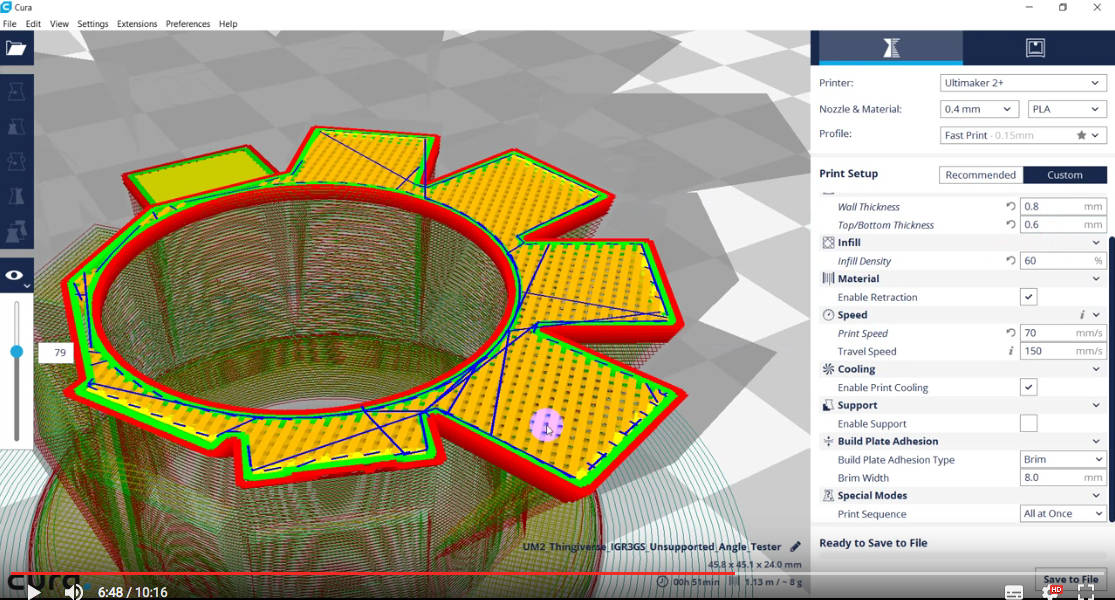Screen dimensions: 1115x600
Task: Open the Printer dropdown (Ultimaker 2+)
Action: tap(1023, 82)
